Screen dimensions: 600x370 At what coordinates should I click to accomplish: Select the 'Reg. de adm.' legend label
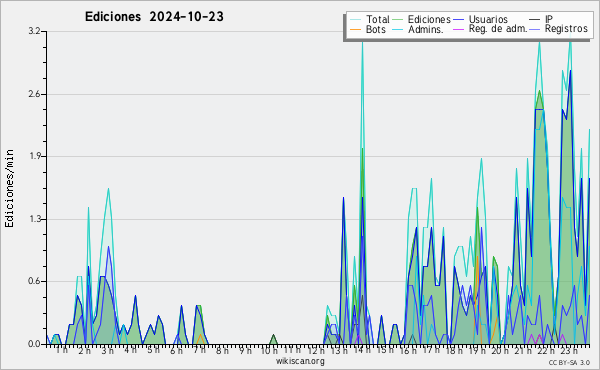coord(498,29)
